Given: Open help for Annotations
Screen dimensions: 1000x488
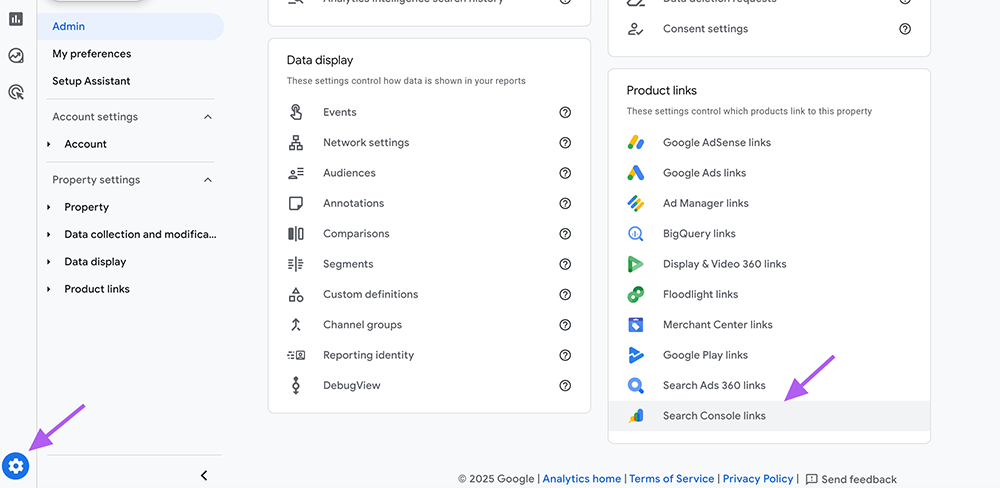Looking at the screenshot, I should click(565, 203).
